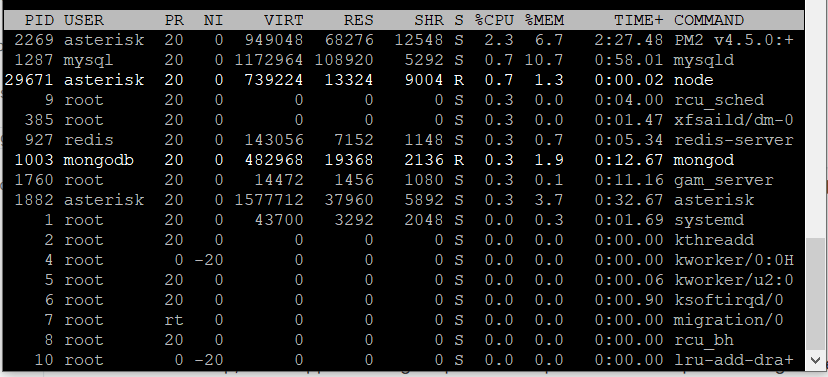Select the 'PM2 v4.5.0:+' command

[x=733, y=40]
